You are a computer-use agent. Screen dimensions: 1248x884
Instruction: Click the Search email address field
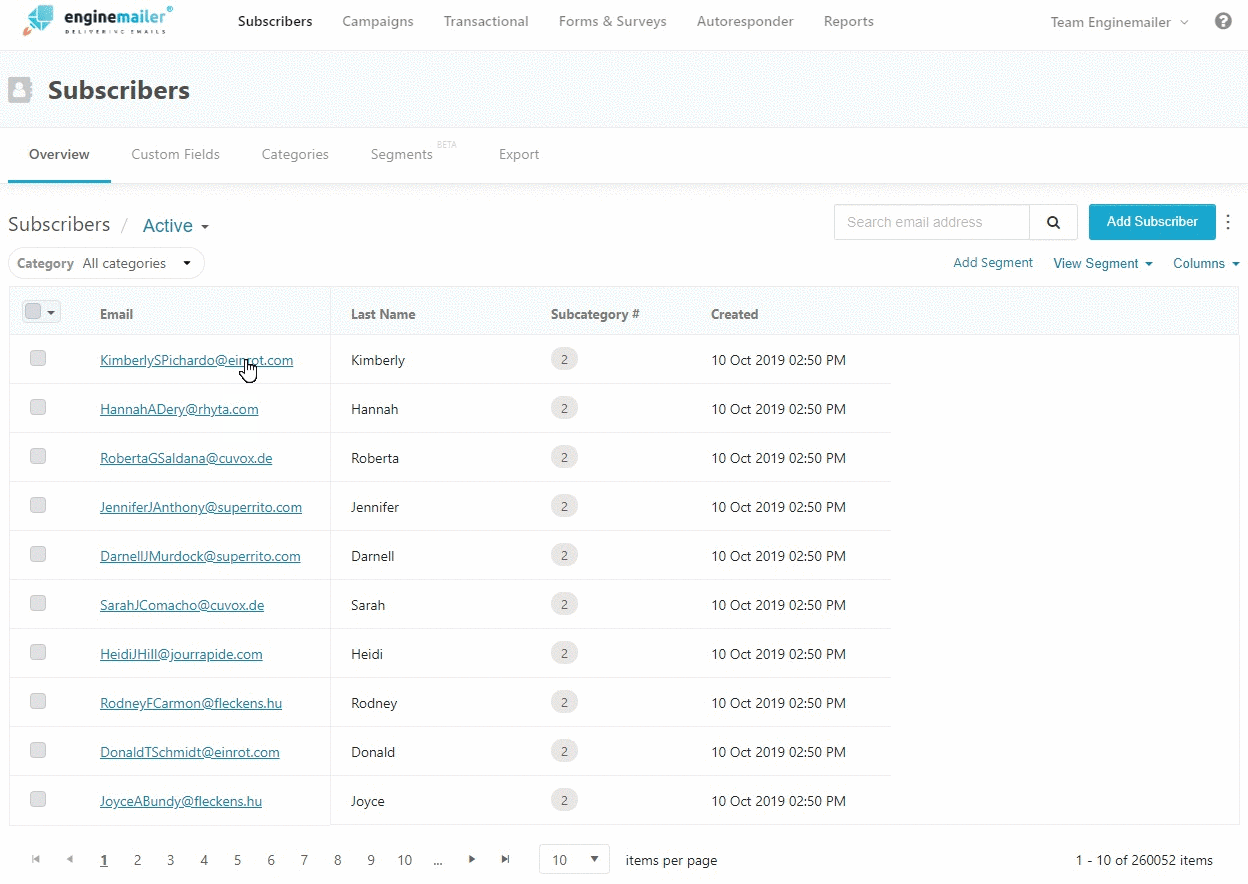pos(931,222)
